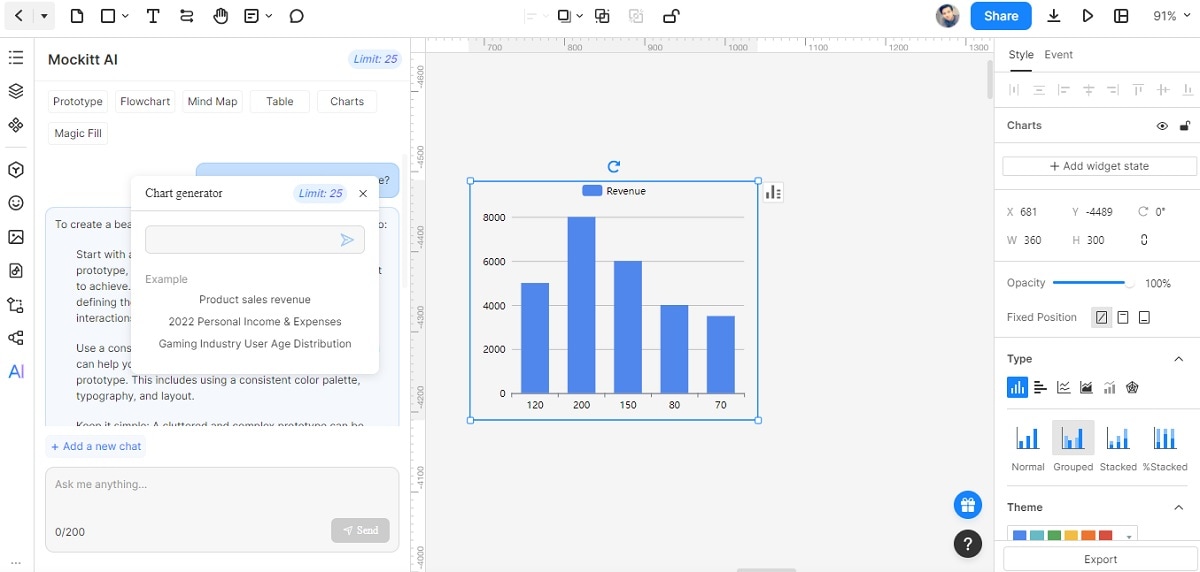Select the Prototype tab in Mockitt AI

coord(78,101)
